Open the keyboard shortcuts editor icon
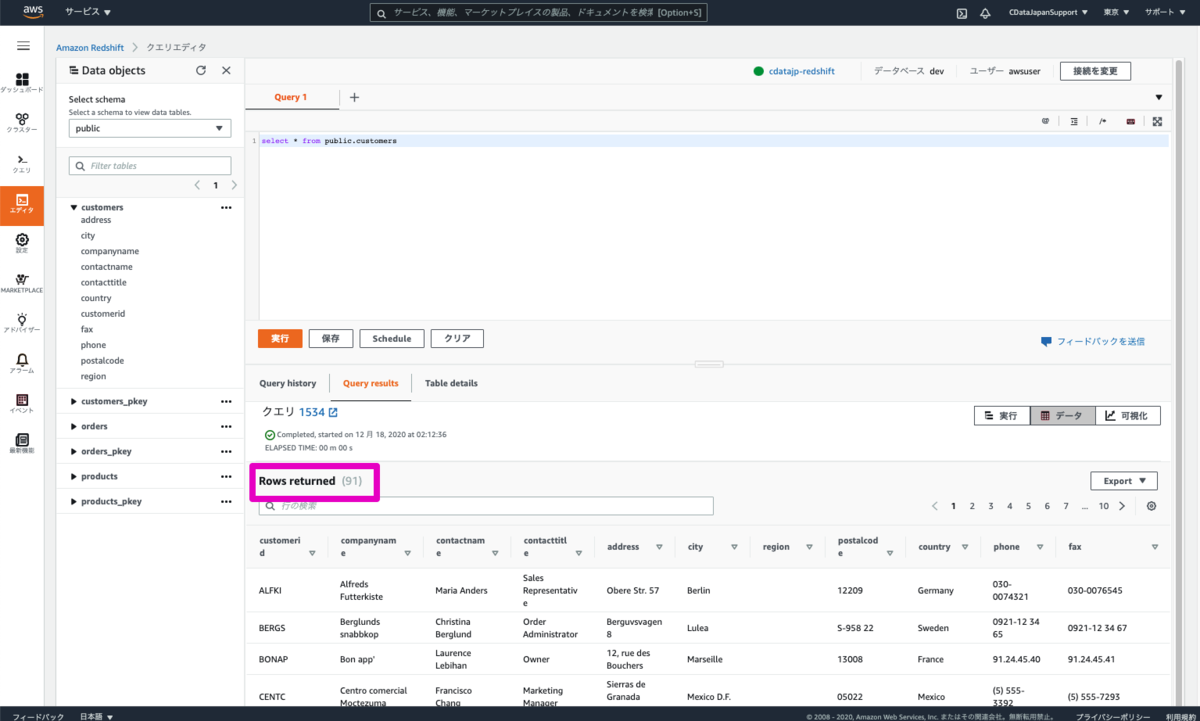This screenshot has height=721, width=1200. pos(1130,121)
